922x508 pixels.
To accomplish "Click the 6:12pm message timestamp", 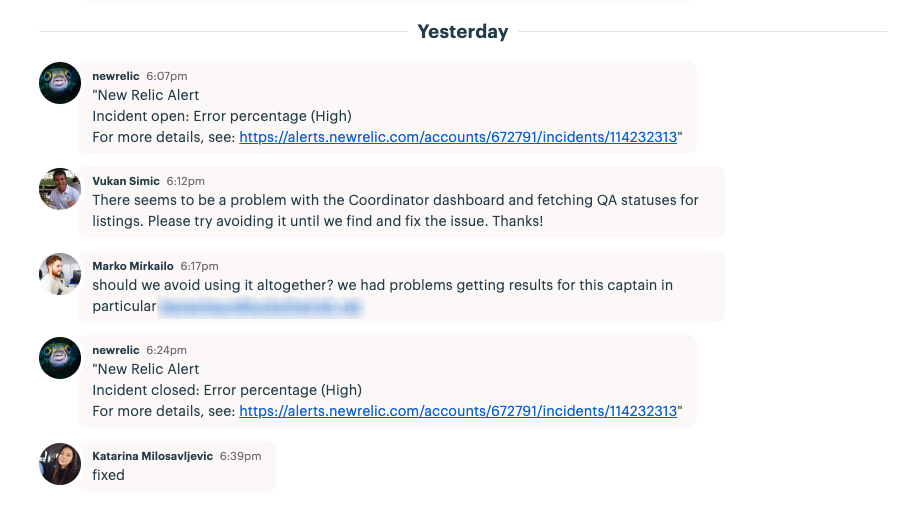I will pos(186,182).
